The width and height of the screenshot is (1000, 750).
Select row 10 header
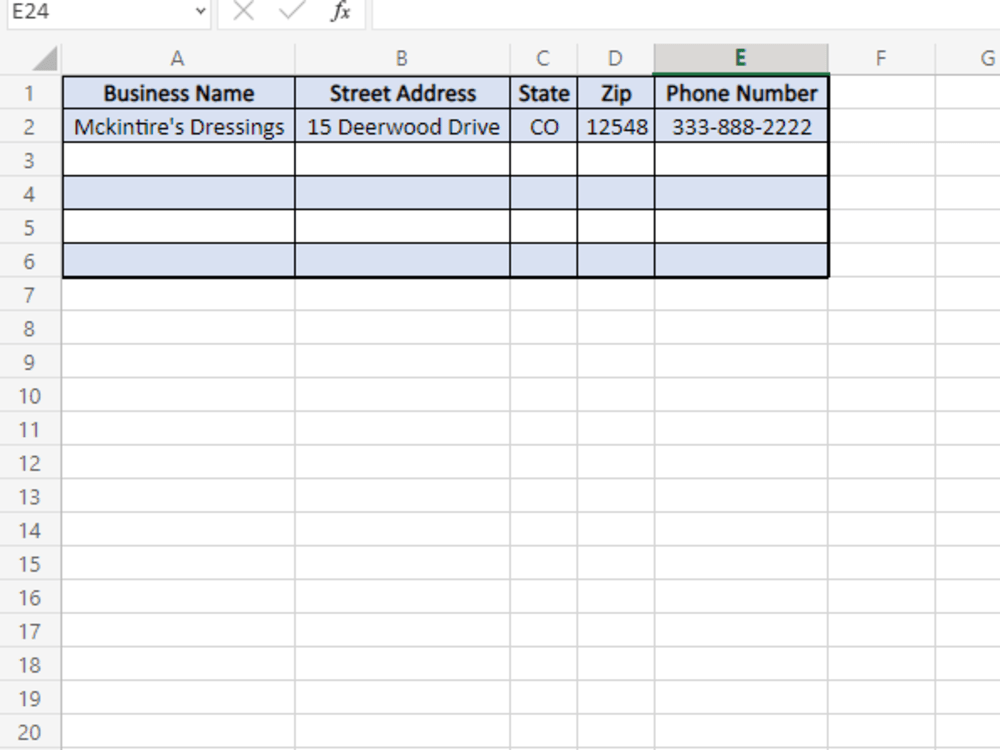pyautogui.click(x=29, y=396)
